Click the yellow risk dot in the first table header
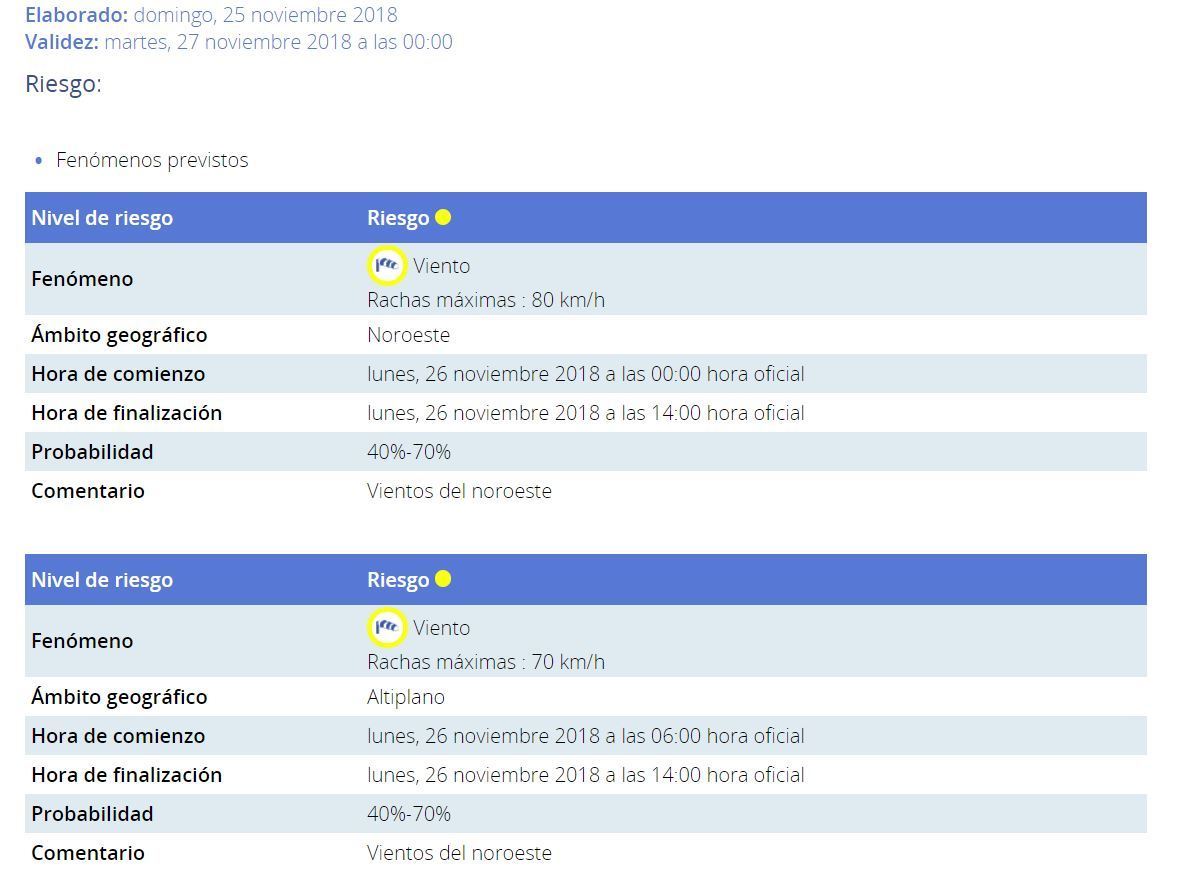This screenshot has height=886, width=1177. pyautogui.click(x=443, y=217)
